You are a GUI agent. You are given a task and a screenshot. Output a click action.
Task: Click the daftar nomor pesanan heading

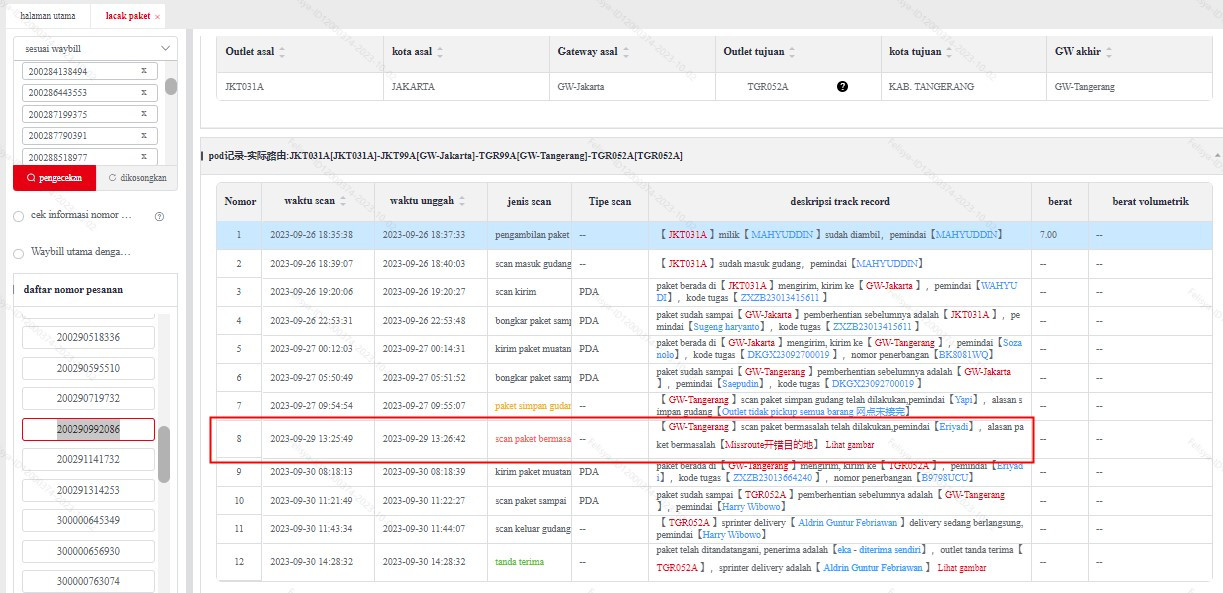click(73, 290)
